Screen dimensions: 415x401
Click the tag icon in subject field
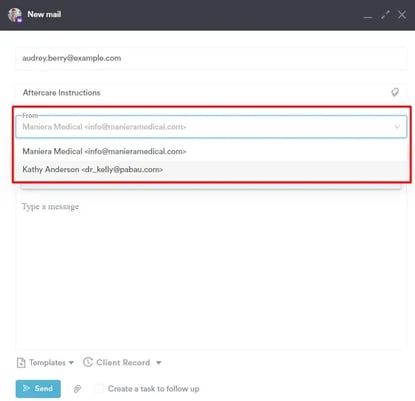coord(395,92)
